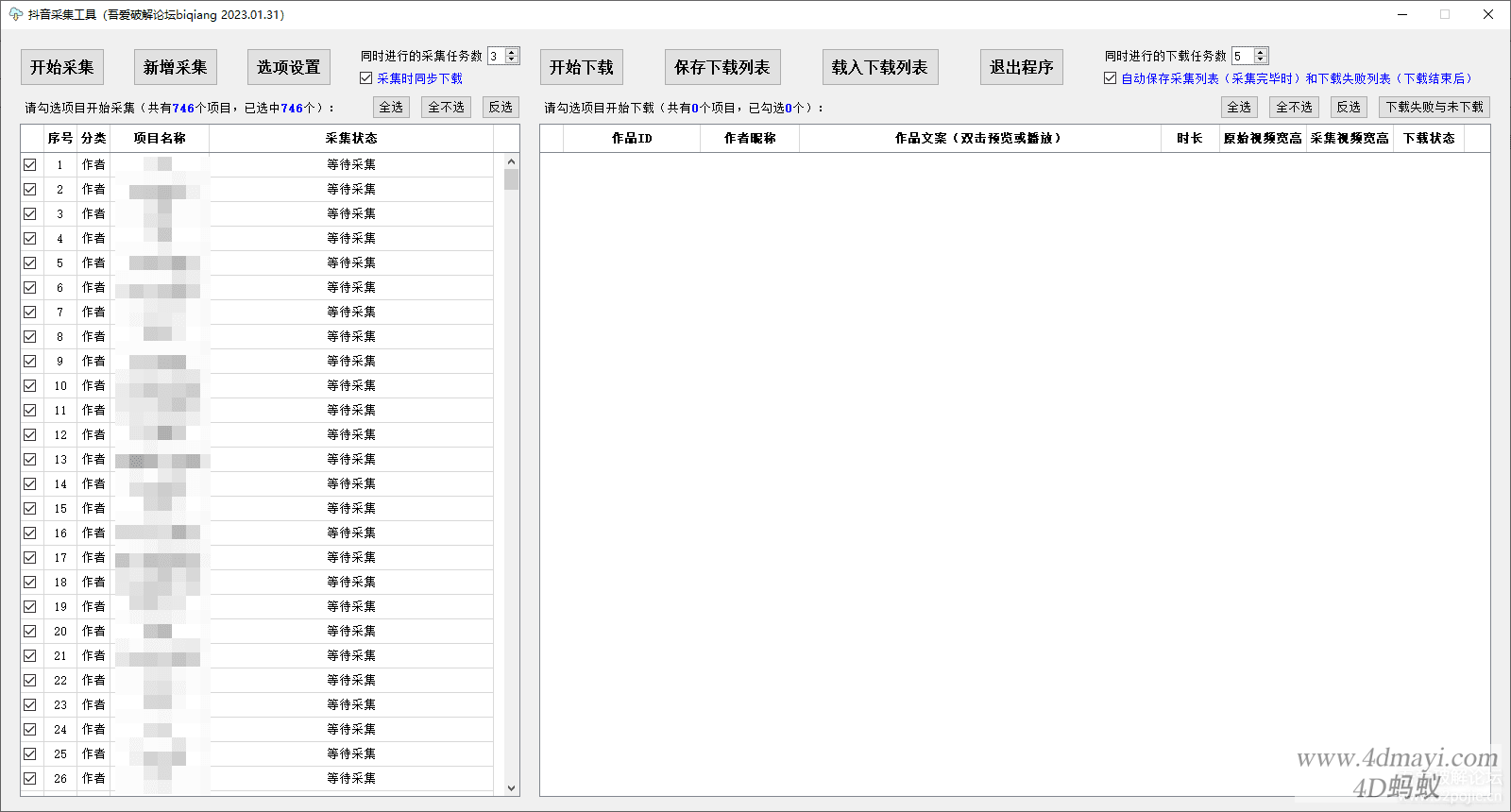Click the app icon in the title bar
This screenshot has width=1511, height=812.
click(15, 14)
